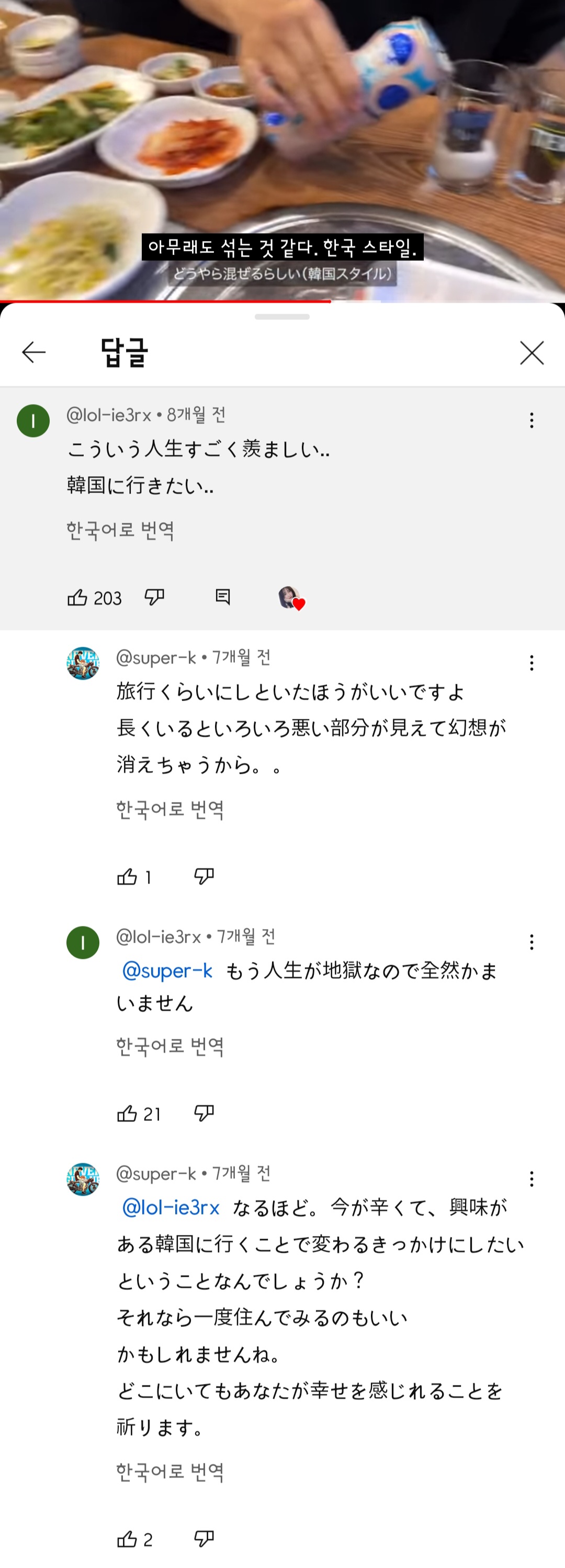
Task: Open the green avatar of the top commenter
Action: click(33, 420)
